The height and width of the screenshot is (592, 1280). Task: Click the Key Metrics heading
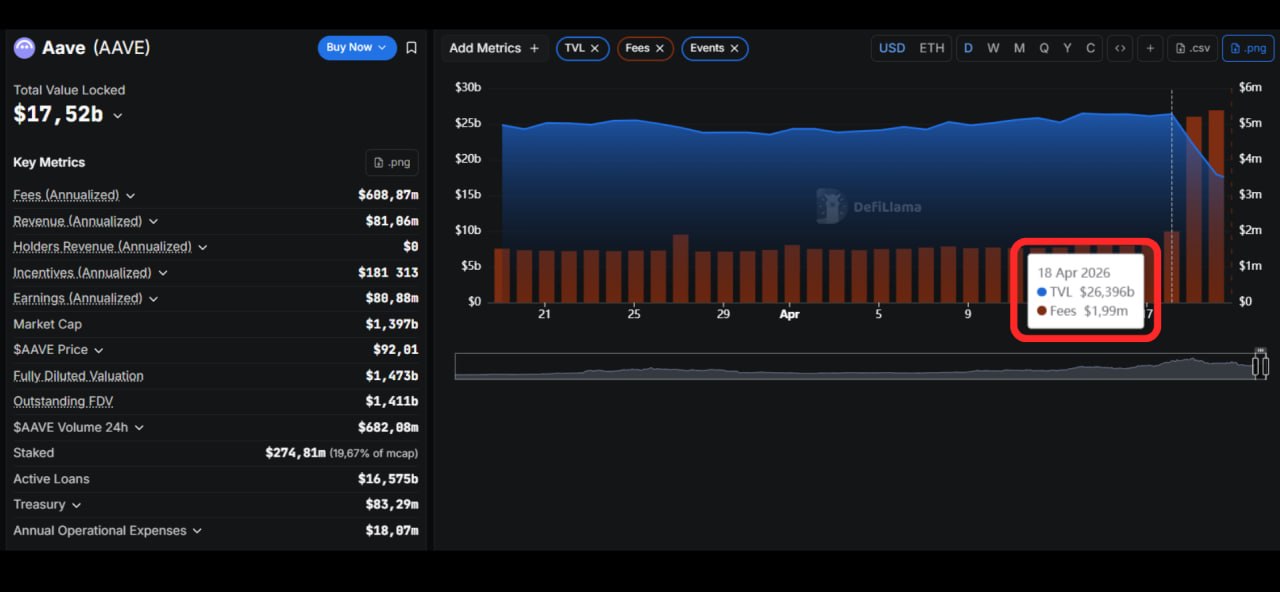49,162
